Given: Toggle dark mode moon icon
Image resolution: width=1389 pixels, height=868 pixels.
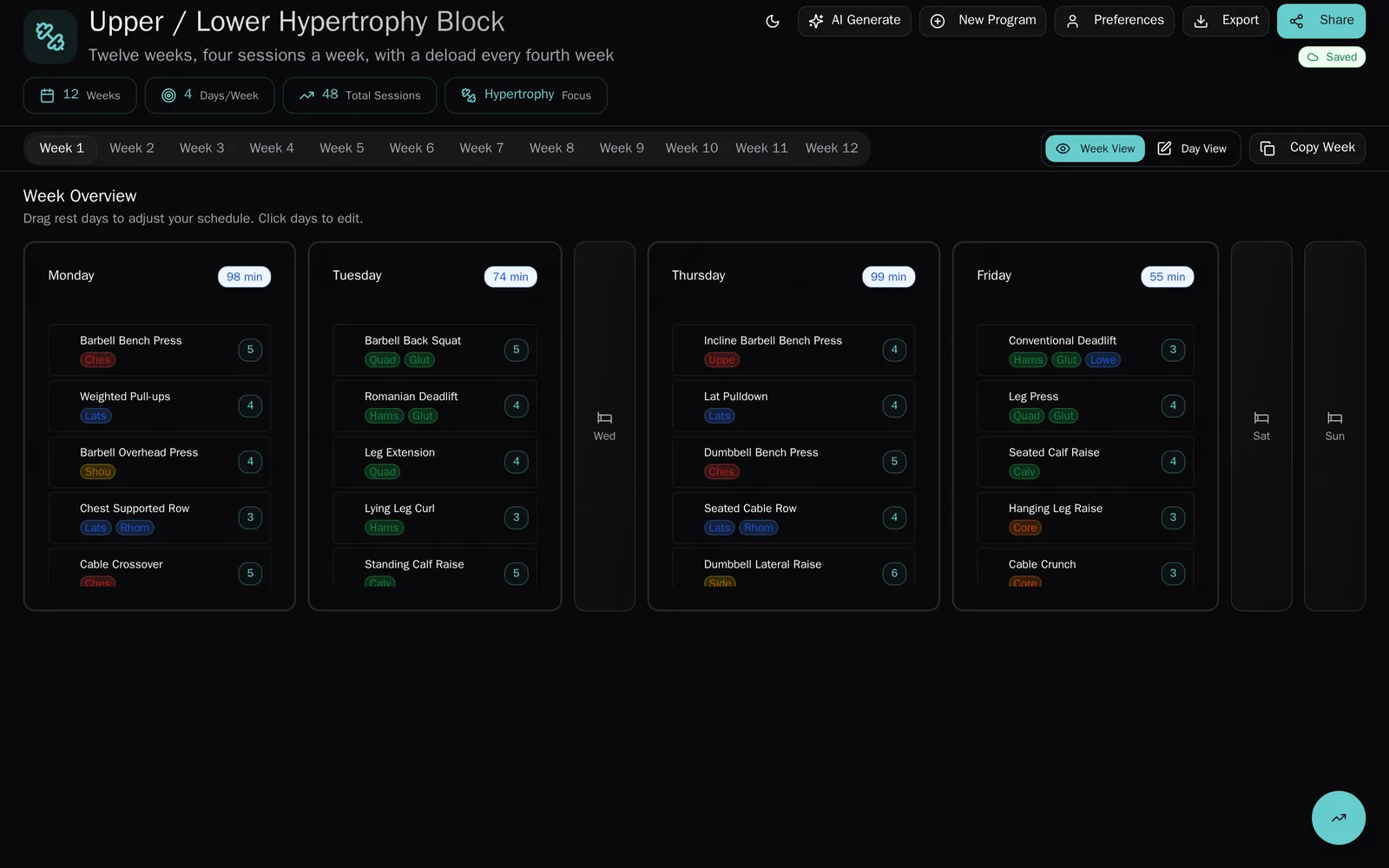Looking at the screenshot, I should pyautogui.click(x=773, y=21).
